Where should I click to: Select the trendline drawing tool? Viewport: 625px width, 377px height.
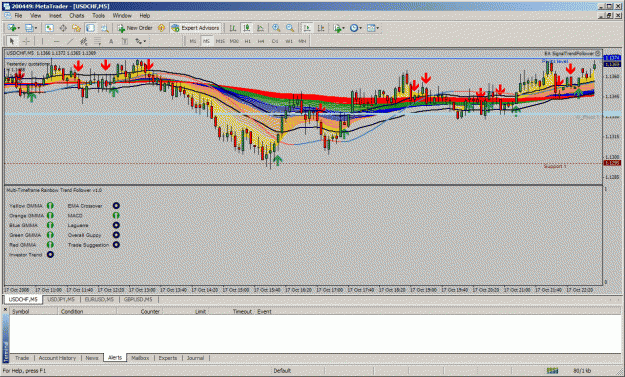pos(70,41)
